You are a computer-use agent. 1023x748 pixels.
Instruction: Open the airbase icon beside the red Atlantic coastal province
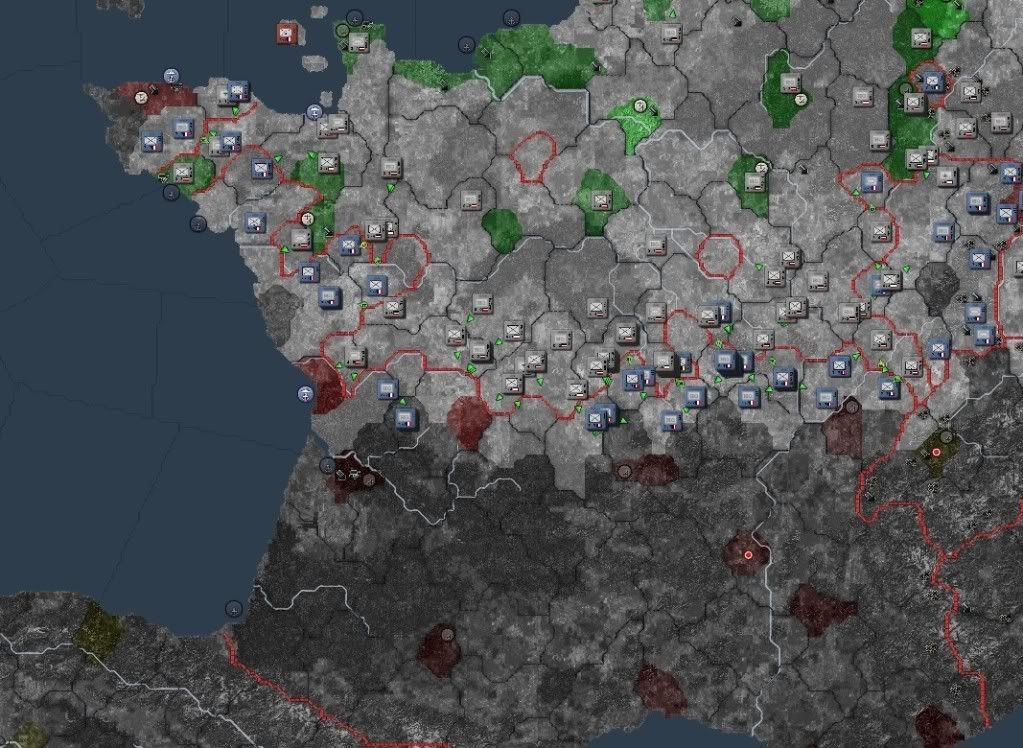[305, 394]
